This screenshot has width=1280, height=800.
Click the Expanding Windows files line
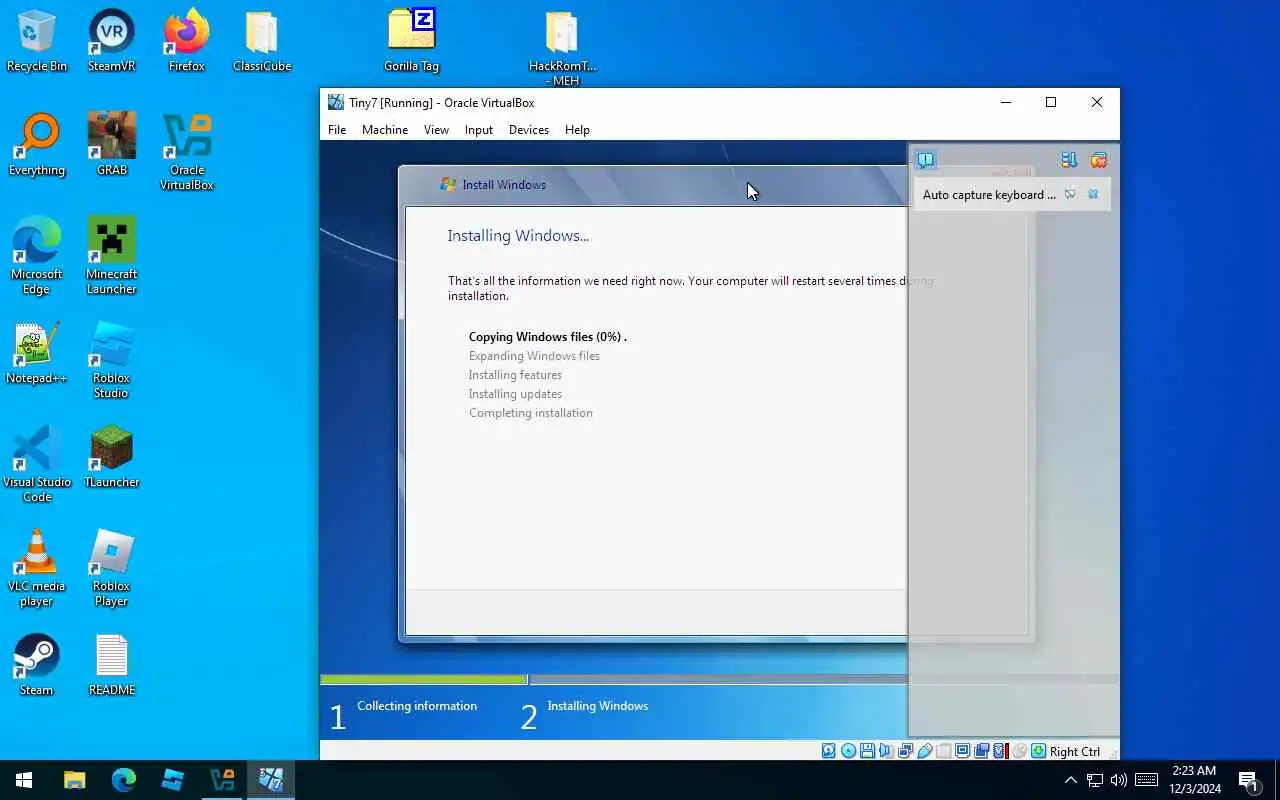click(x=534, y=356)
